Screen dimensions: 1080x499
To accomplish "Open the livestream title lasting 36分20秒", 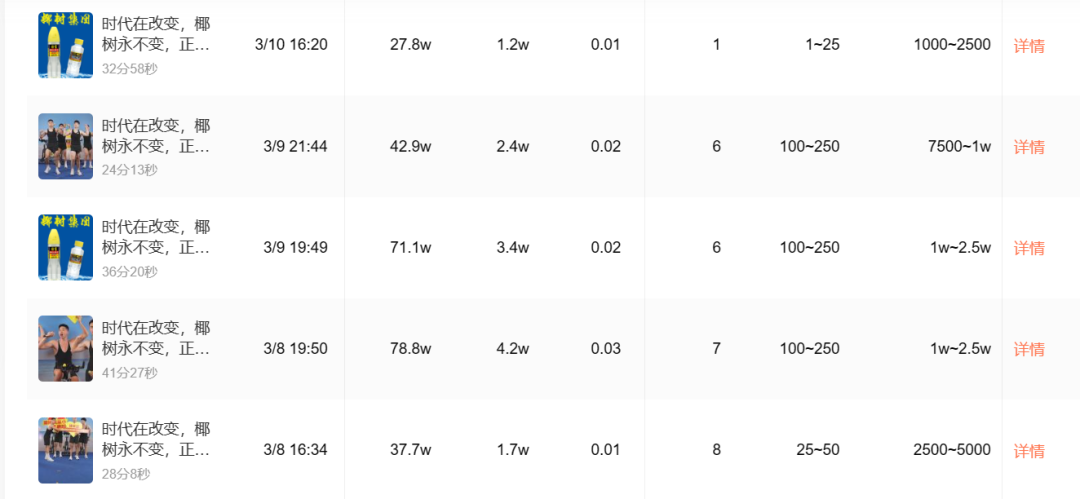I will pyautogui.click(x=156, y=237).
